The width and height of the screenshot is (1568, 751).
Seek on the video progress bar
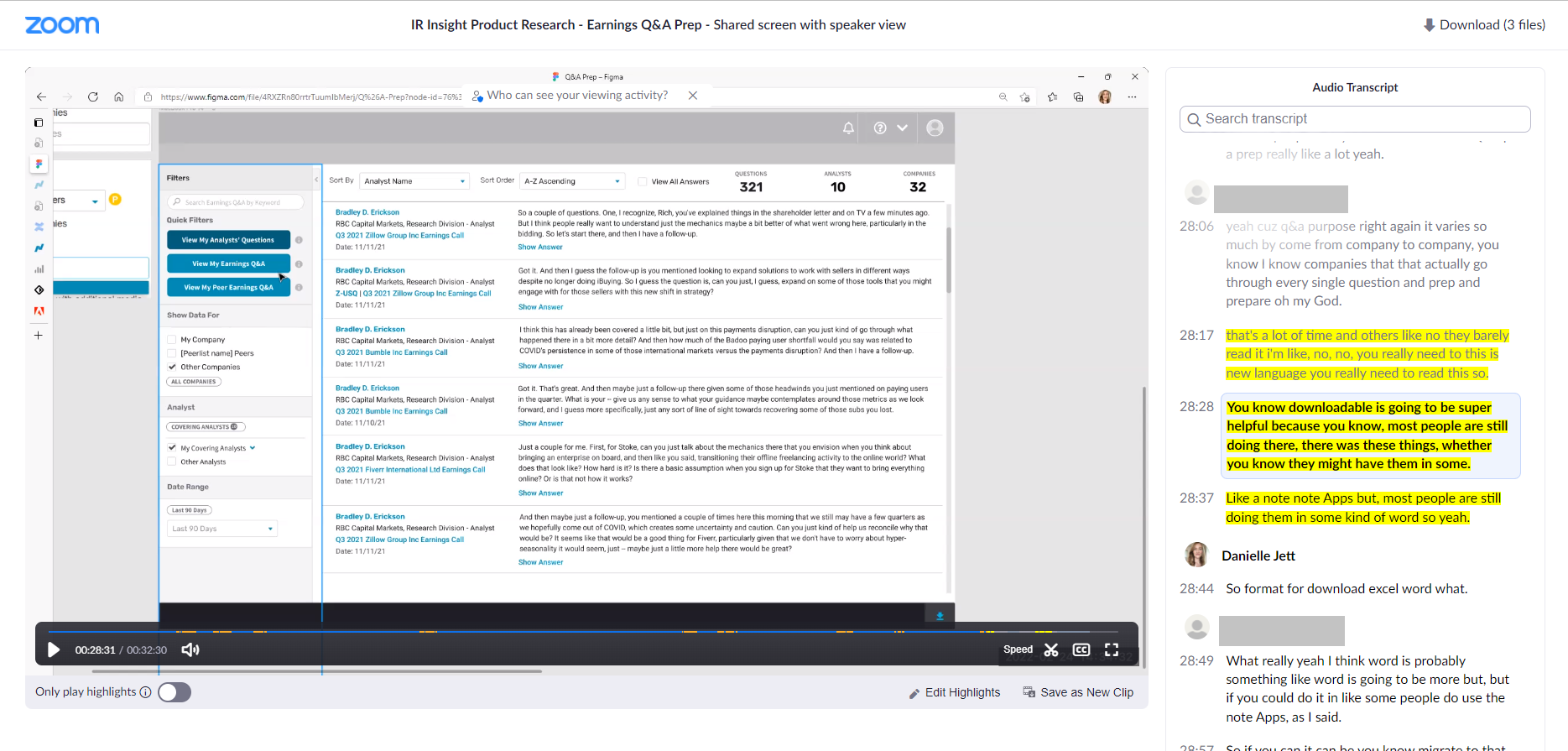(585, 631)
